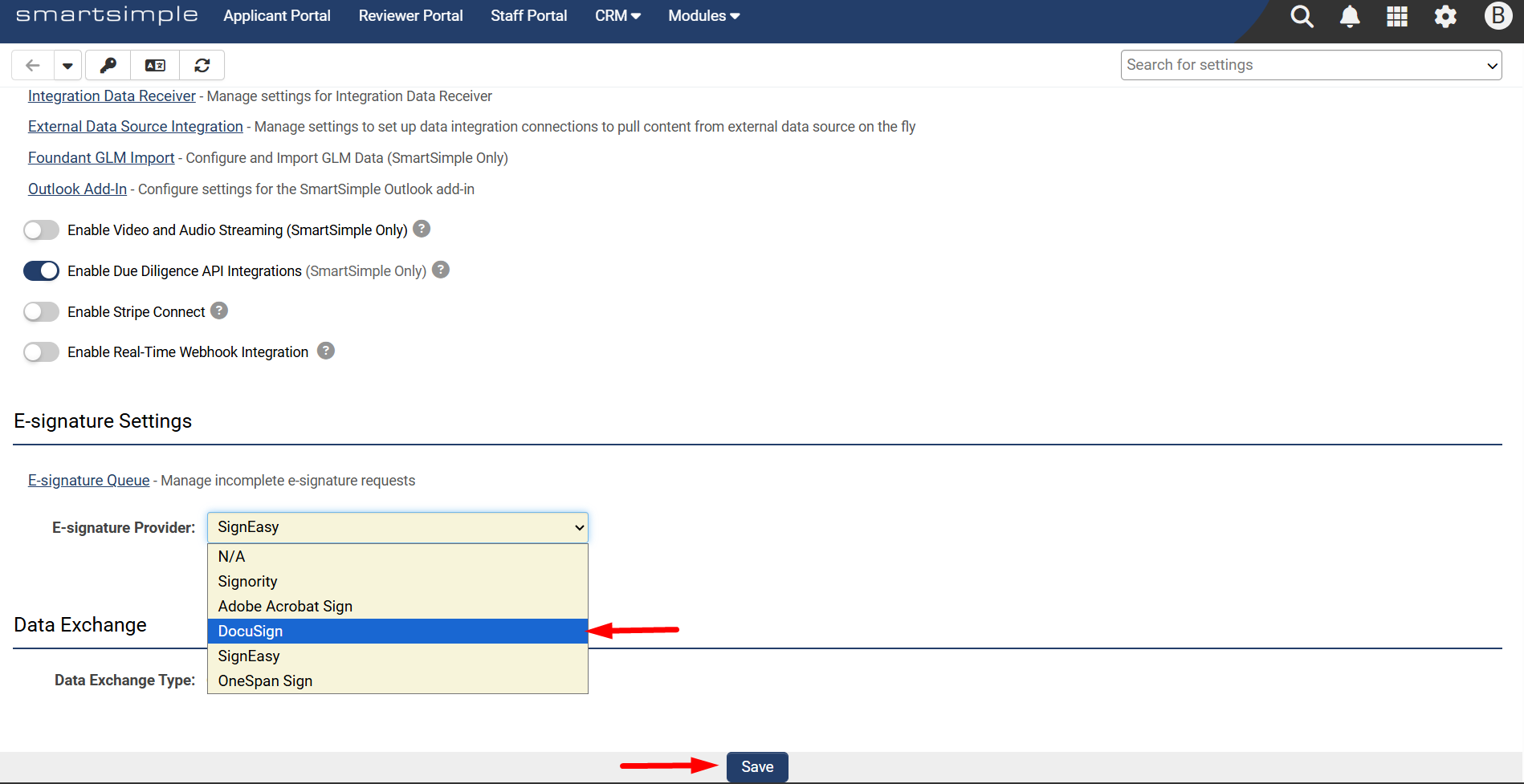The height and width of the screenshot is (784, 1524).
Task: Go to Staff Portal
Action: point(528,16)
